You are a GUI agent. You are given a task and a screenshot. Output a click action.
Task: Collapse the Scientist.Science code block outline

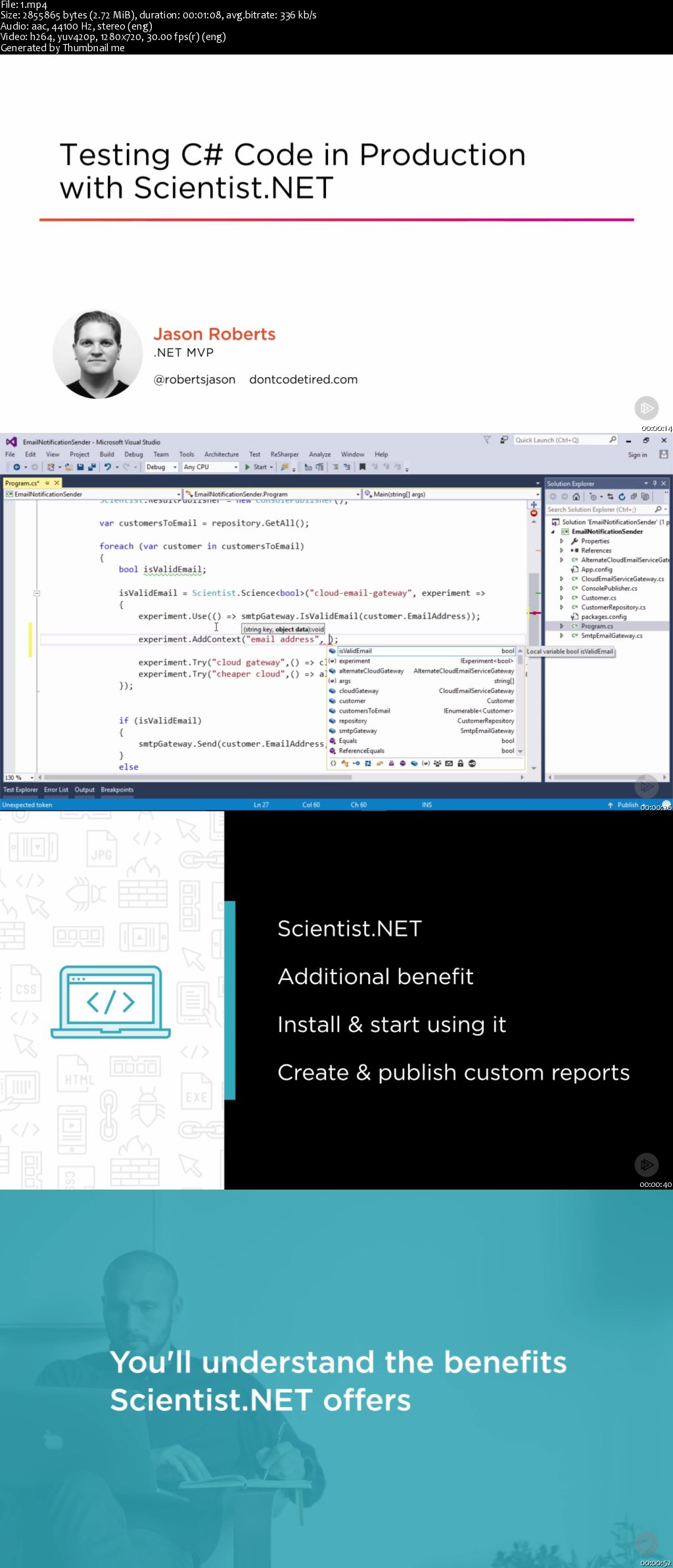[x=37, y=593]
